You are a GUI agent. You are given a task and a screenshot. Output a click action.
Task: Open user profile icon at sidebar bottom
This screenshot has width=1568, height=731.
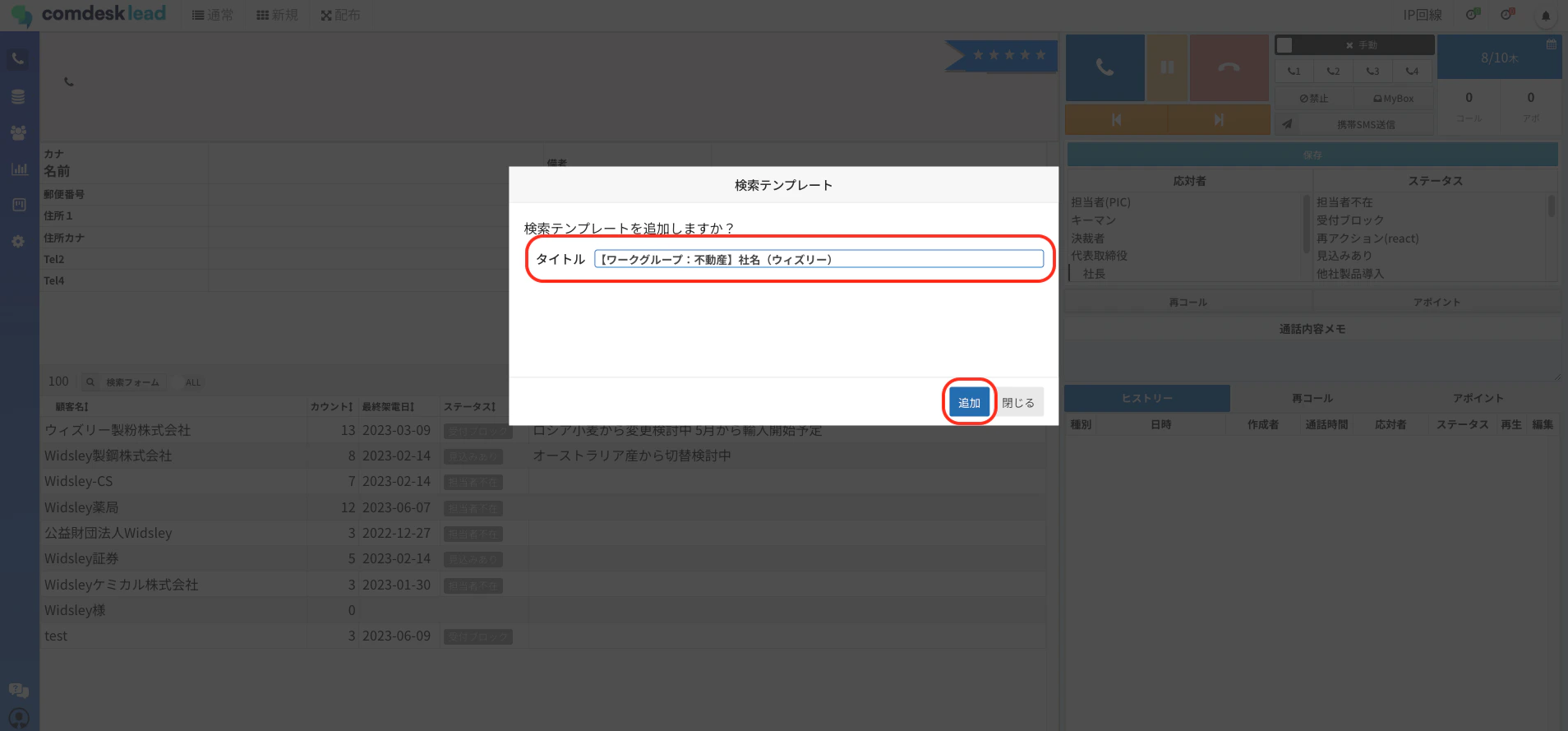pos(18,719)
